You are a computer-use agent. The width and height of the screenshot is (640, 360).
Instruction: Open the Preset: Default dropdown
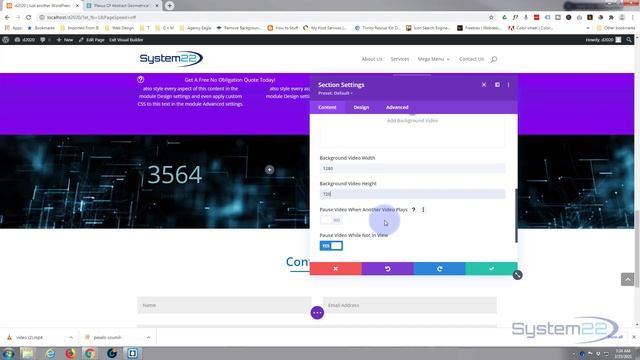(x=335, y=93)
